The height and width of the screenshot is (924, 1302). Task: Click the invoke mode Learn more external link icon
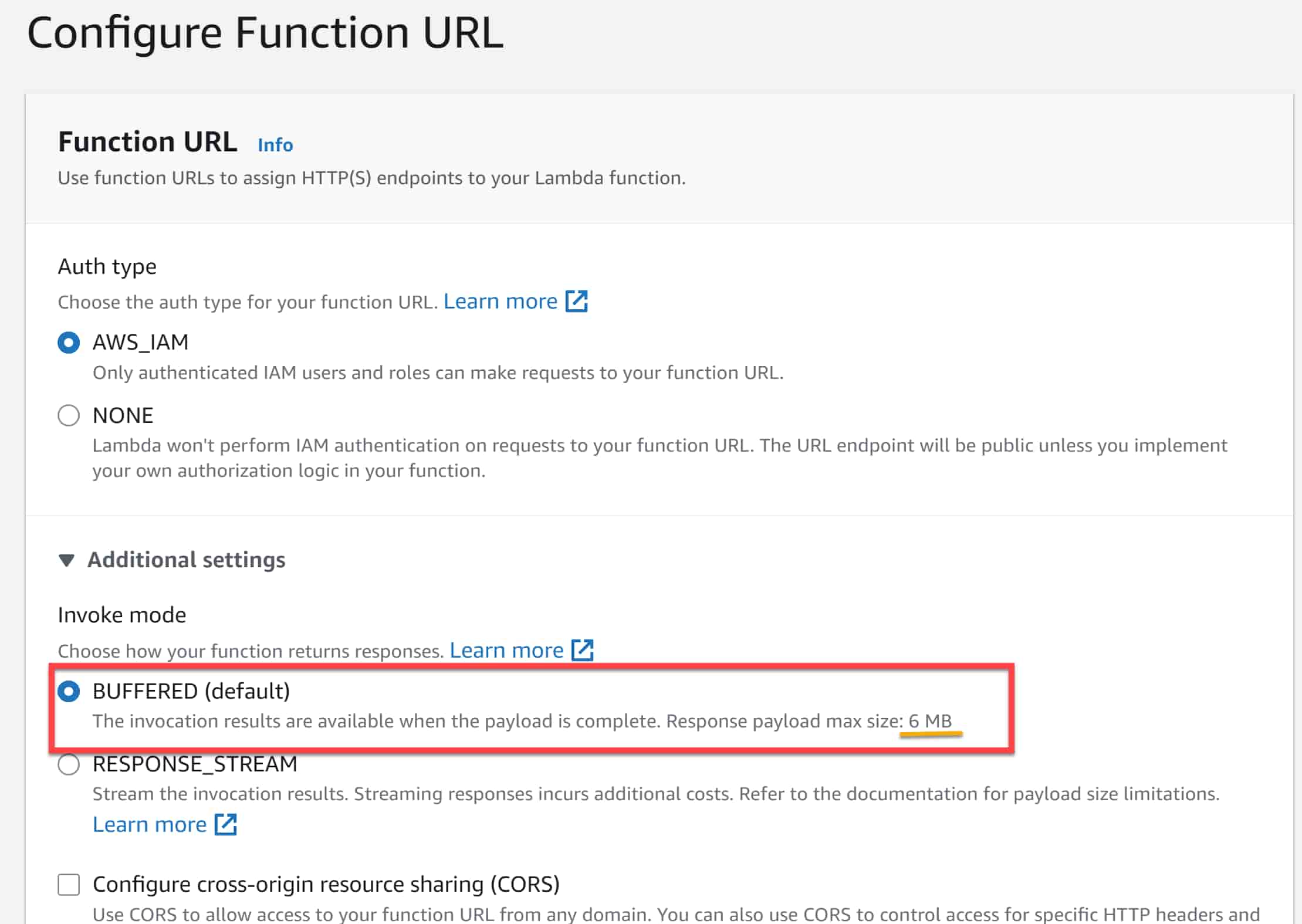pos(583,650)
